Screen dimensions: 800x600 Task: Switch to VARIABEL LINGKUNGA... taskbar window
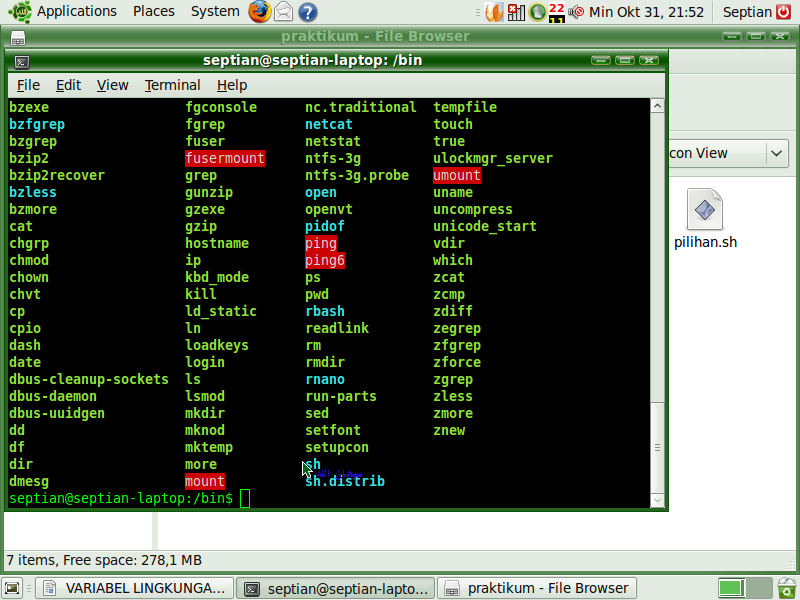click(x=134, y=588)
